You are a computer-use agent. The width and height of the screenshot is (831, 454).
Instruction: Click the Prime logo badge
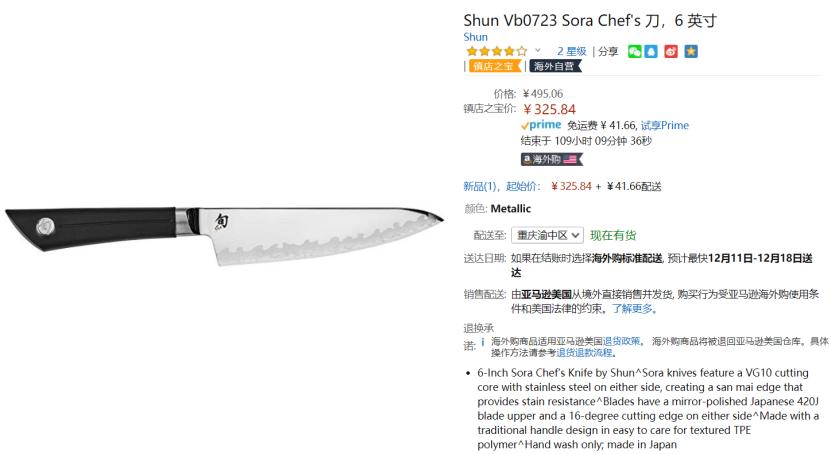point(541,125)
